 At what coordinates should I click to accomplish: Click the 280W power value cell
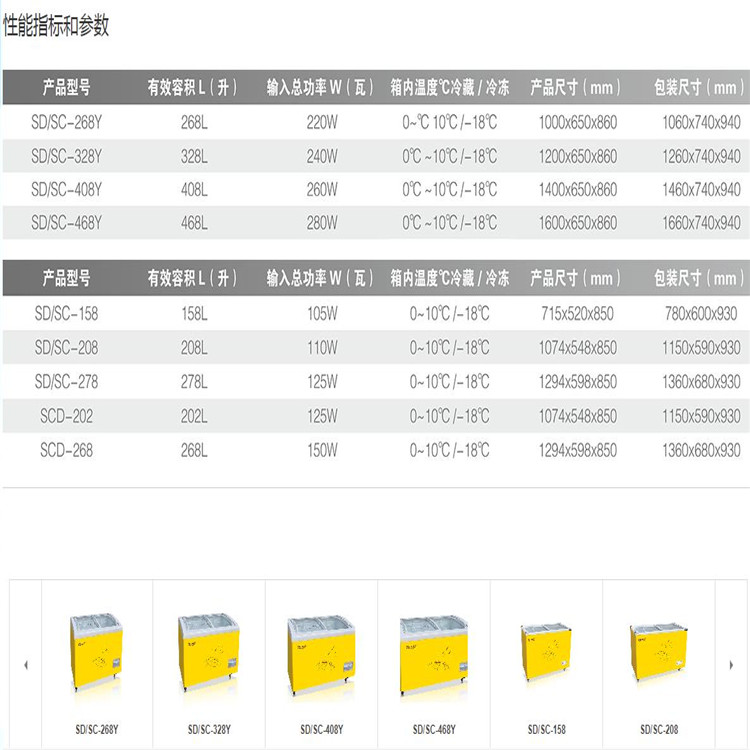pos(322,224)
